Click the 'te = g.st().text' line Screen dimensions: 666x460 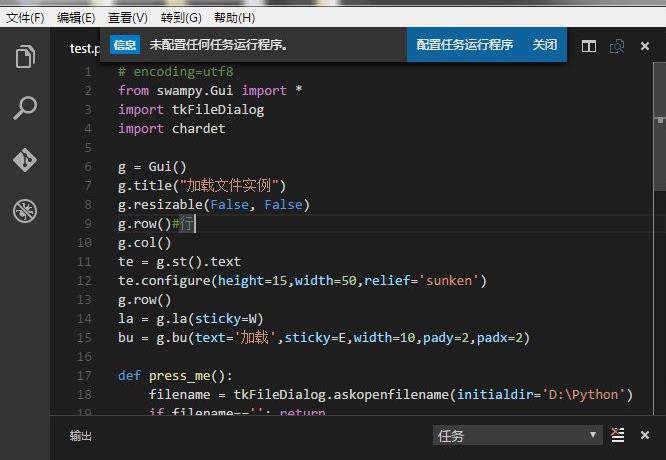[179, 262]
